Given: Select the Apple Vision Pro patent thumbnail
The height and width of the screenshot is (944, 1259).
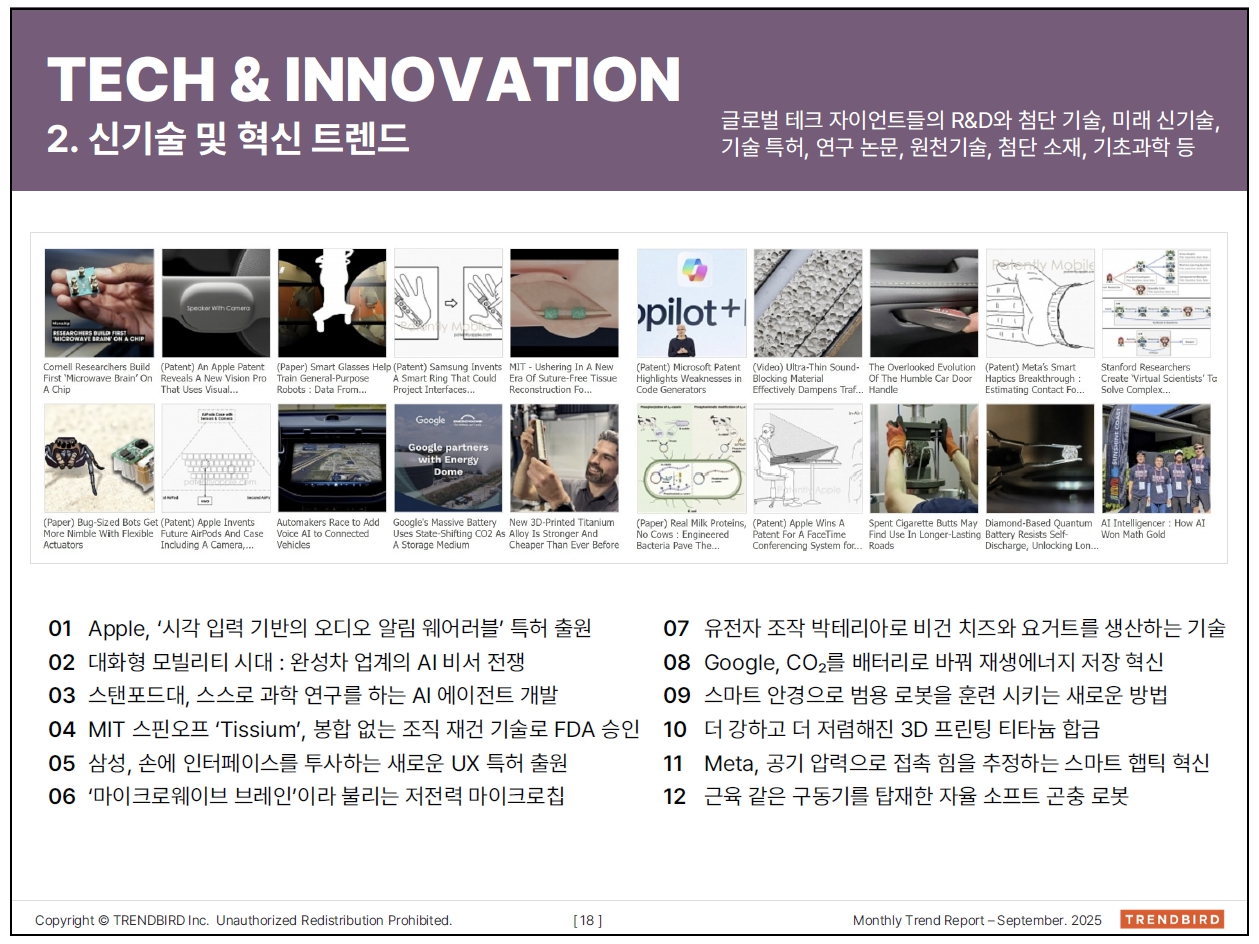Looking at the screenshot, I should 216,303.
